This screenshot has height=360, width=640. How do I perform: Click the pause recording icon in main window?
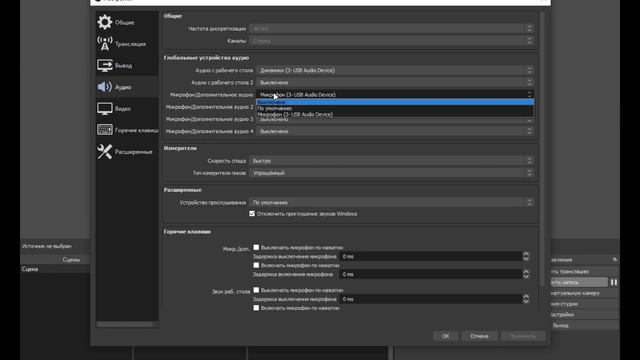point(613,282)
